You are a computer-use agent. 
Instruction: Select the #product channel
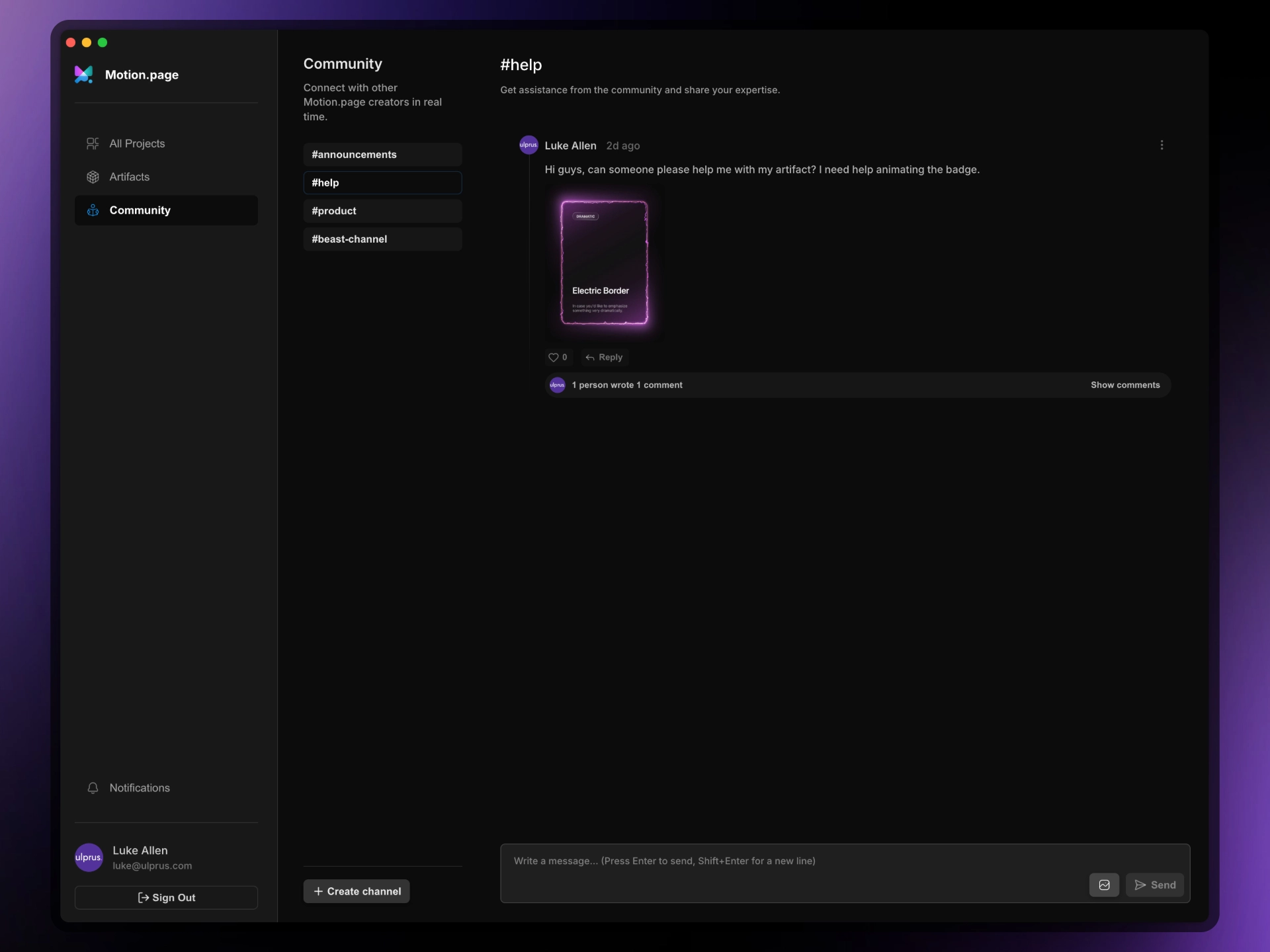[x=382, y=211]
